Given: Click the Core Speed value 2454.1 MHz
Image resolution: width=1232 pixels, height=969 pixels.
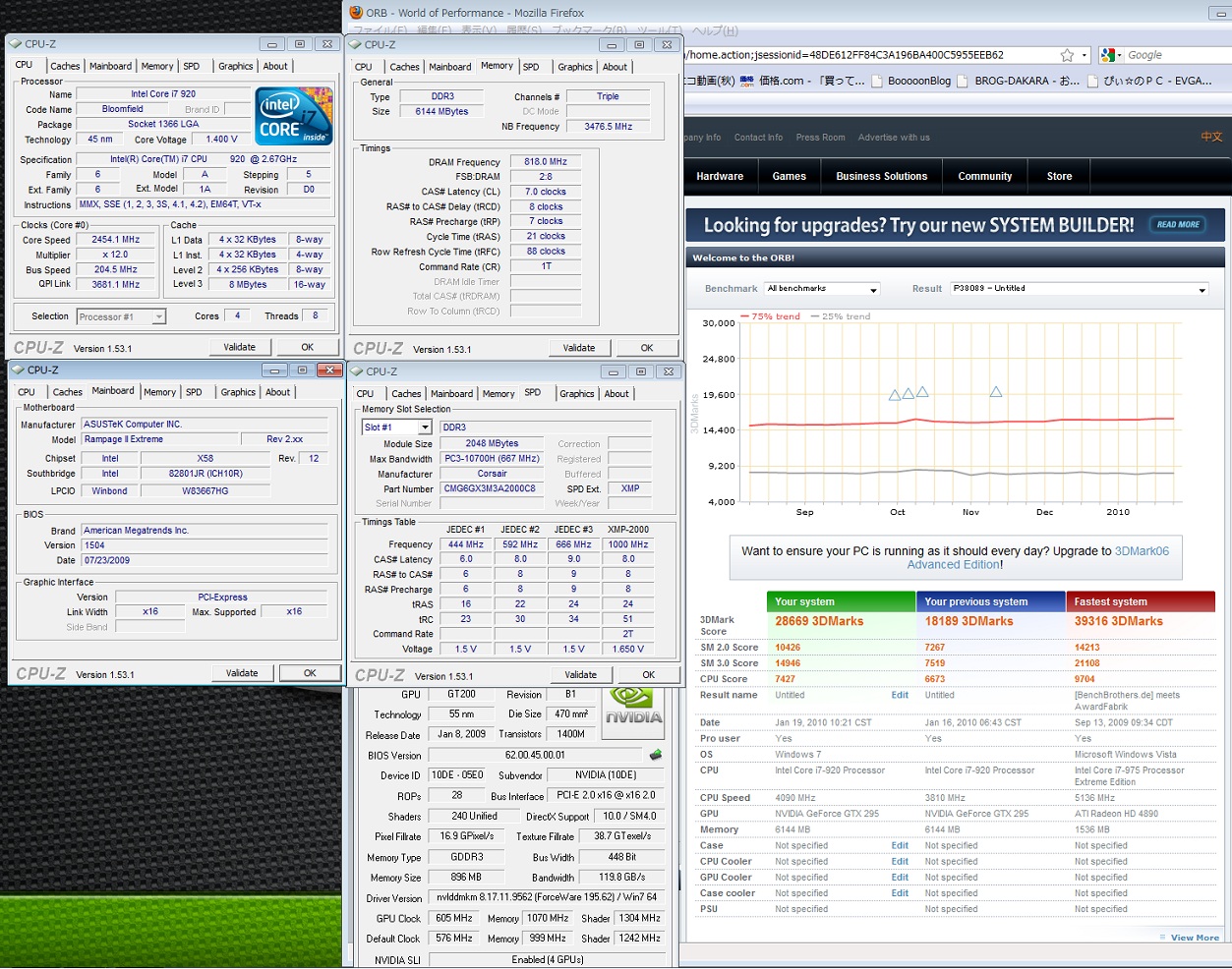Looking at the screenshot, I should 116,240.
